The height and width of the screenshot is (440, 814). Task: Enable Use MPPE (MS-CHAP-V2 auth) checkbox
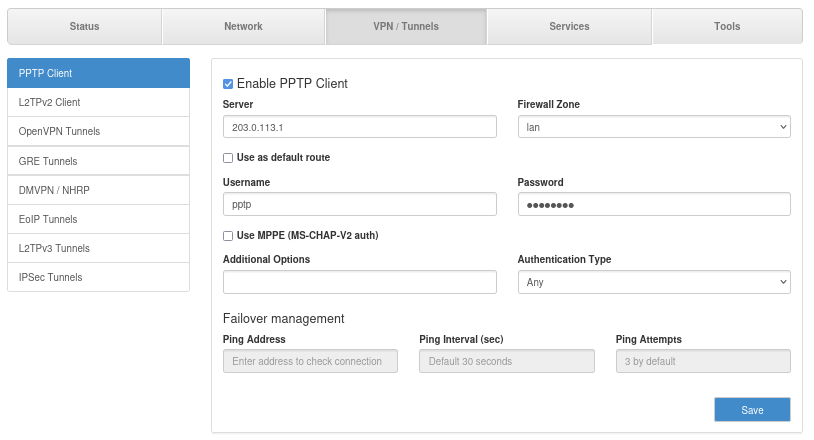click(228, 236)
